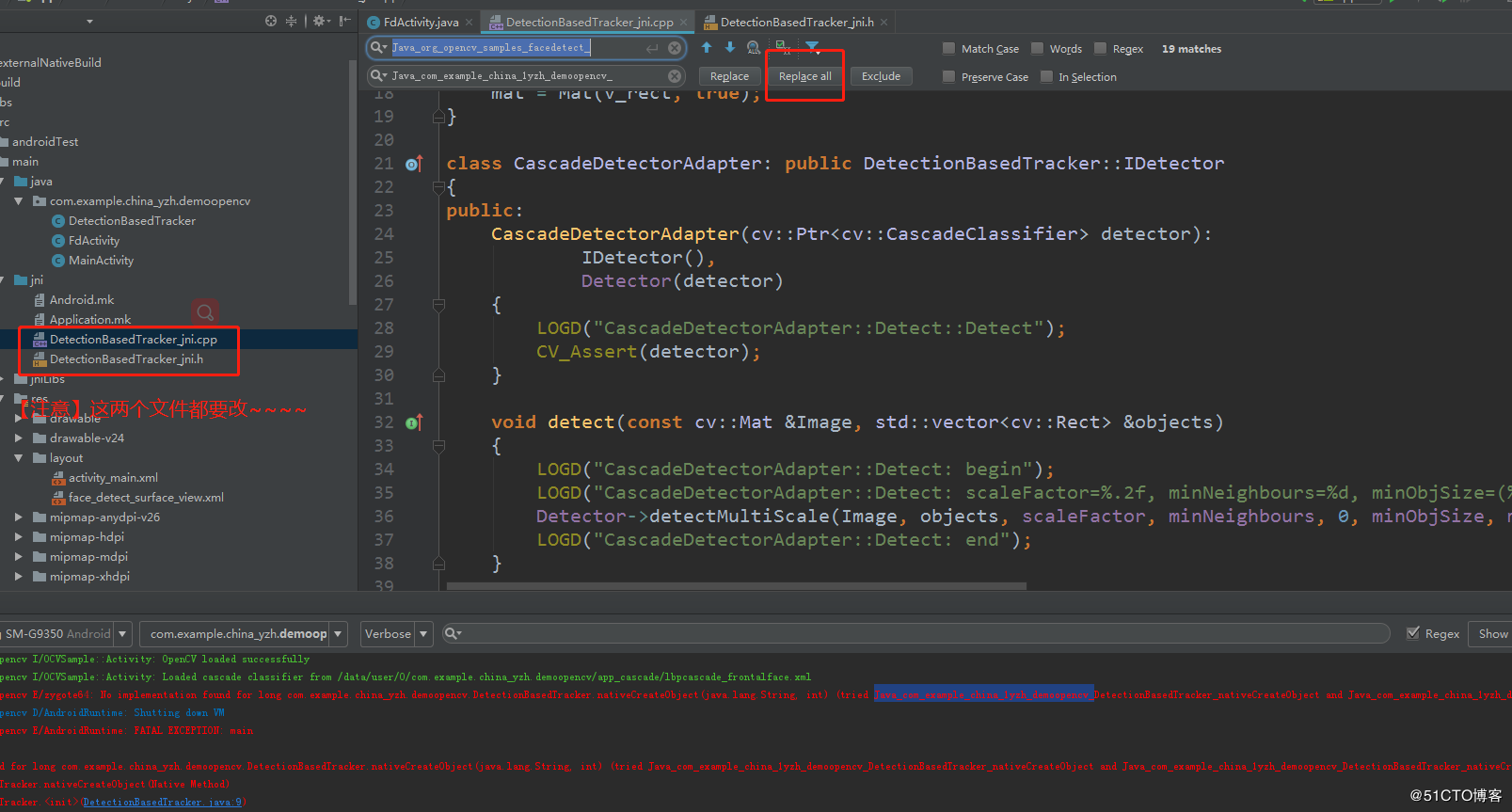Select activity_main.xml in project tree
The width and height of the screenshot is (1512, 812).
tap(113, 478)
